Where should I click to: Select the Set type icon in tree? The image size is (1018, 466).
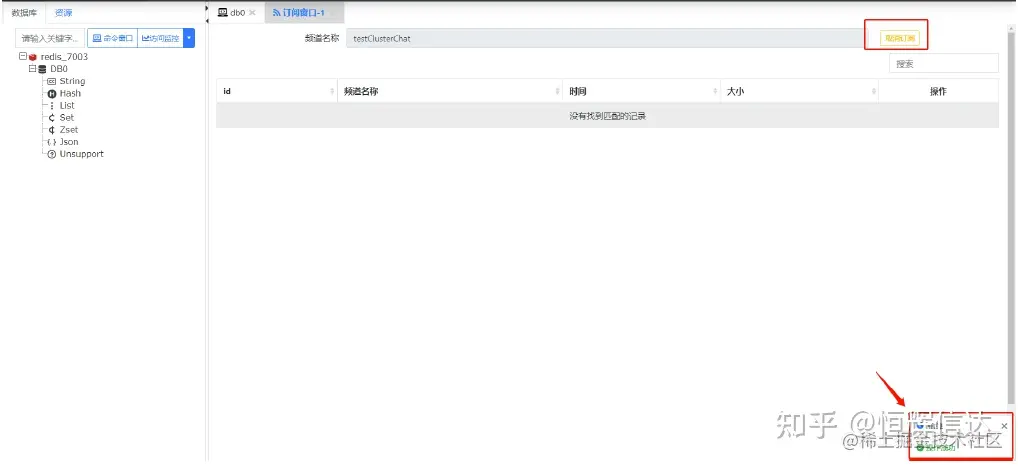point(52,117)
